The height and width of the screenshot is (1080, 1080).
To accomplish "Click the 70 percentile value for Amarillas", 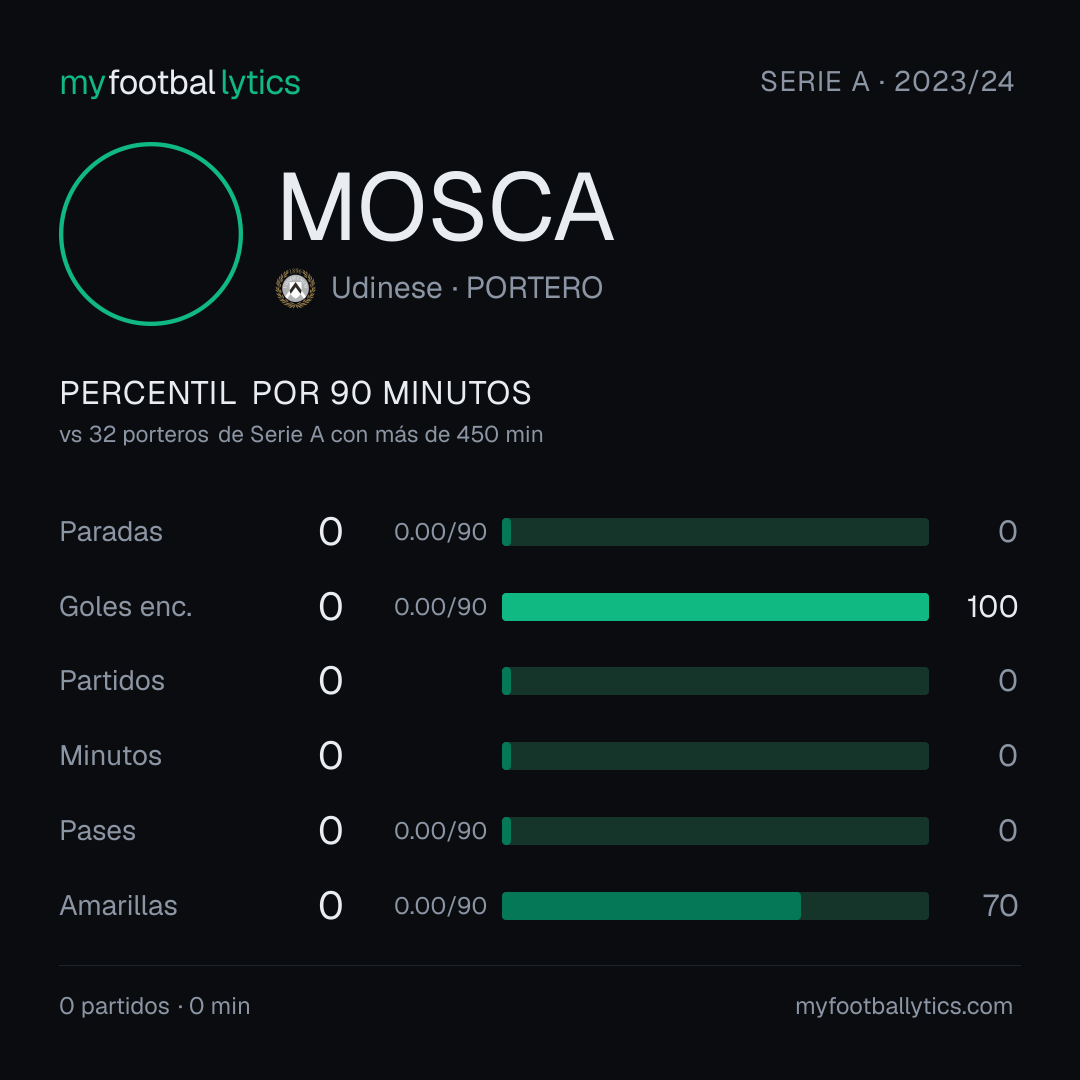I will click(x=1000, y=906).
